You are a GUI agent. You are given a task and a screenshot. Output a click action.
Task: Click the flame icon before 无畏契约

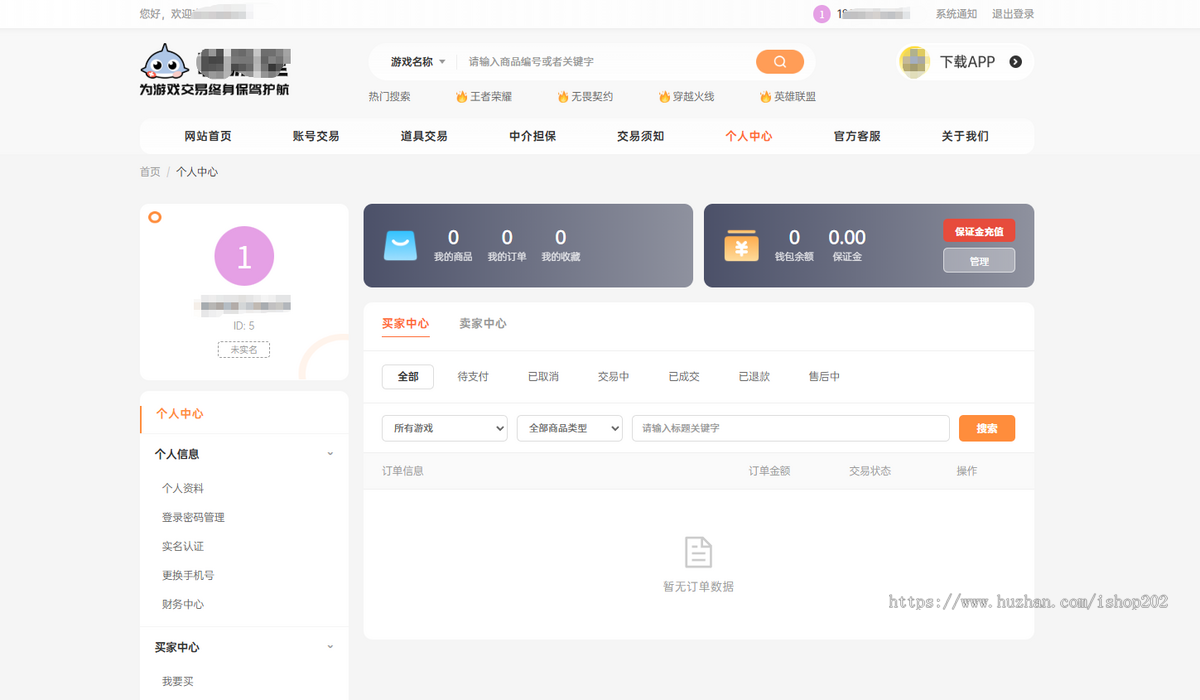click(563, 97)
